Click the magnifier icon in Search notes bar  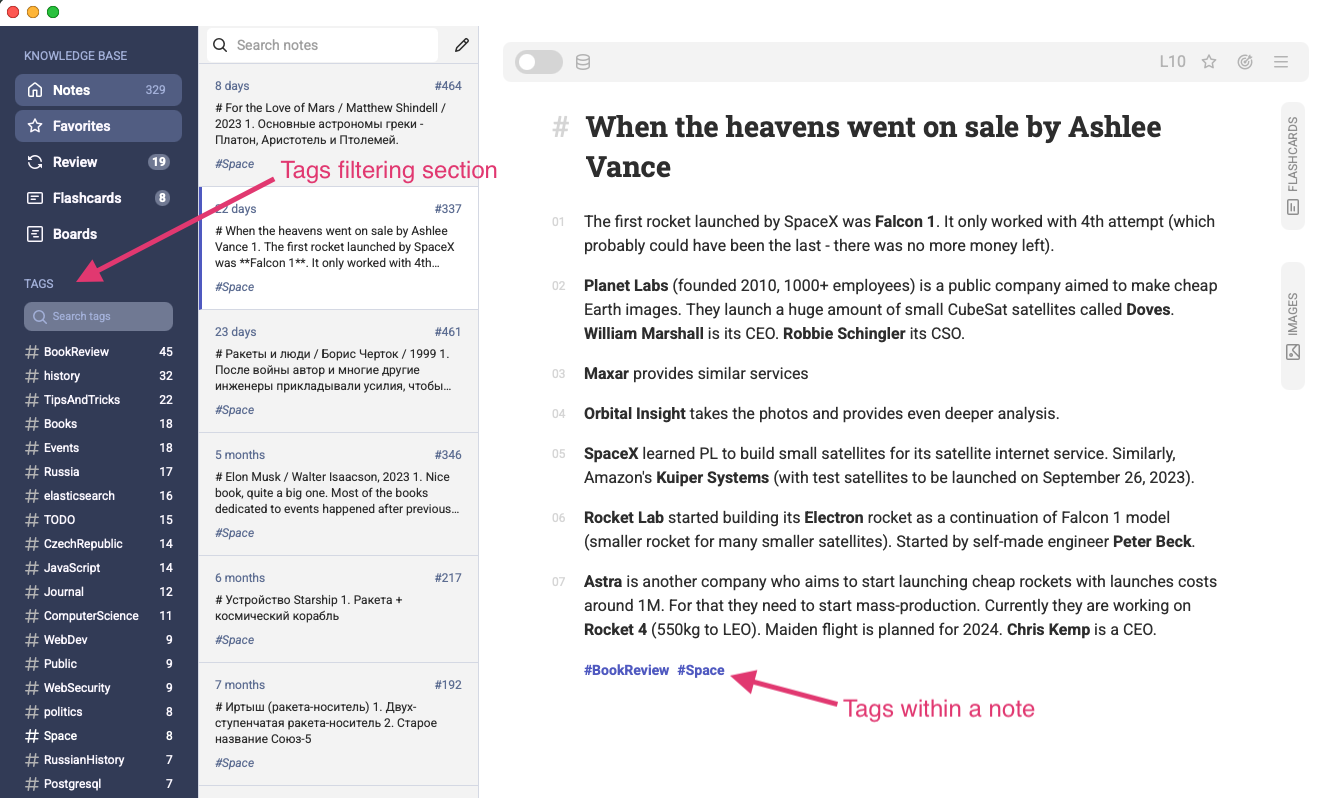coord(220,45)
